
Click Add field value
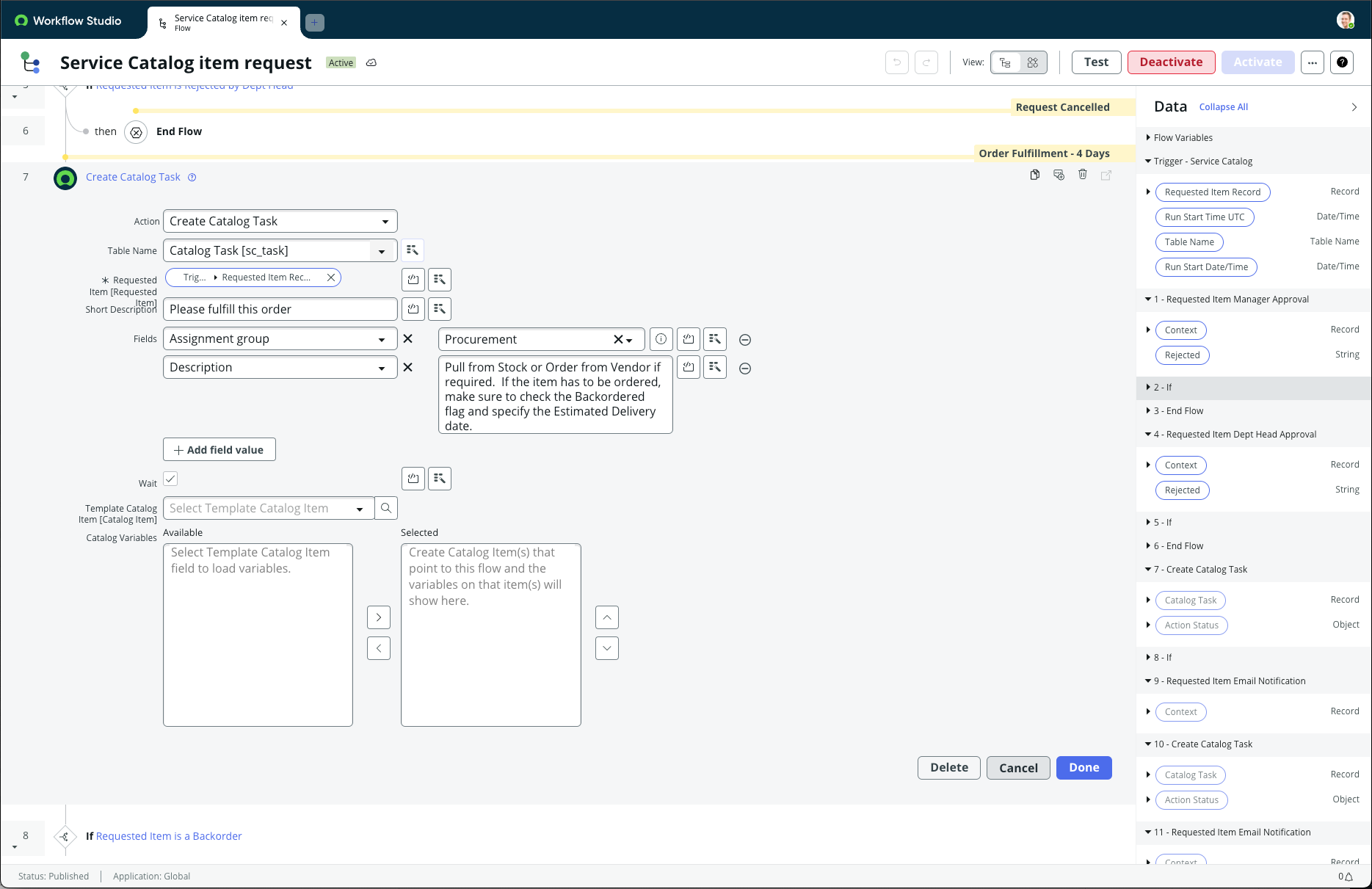click(x=219, y=449)
